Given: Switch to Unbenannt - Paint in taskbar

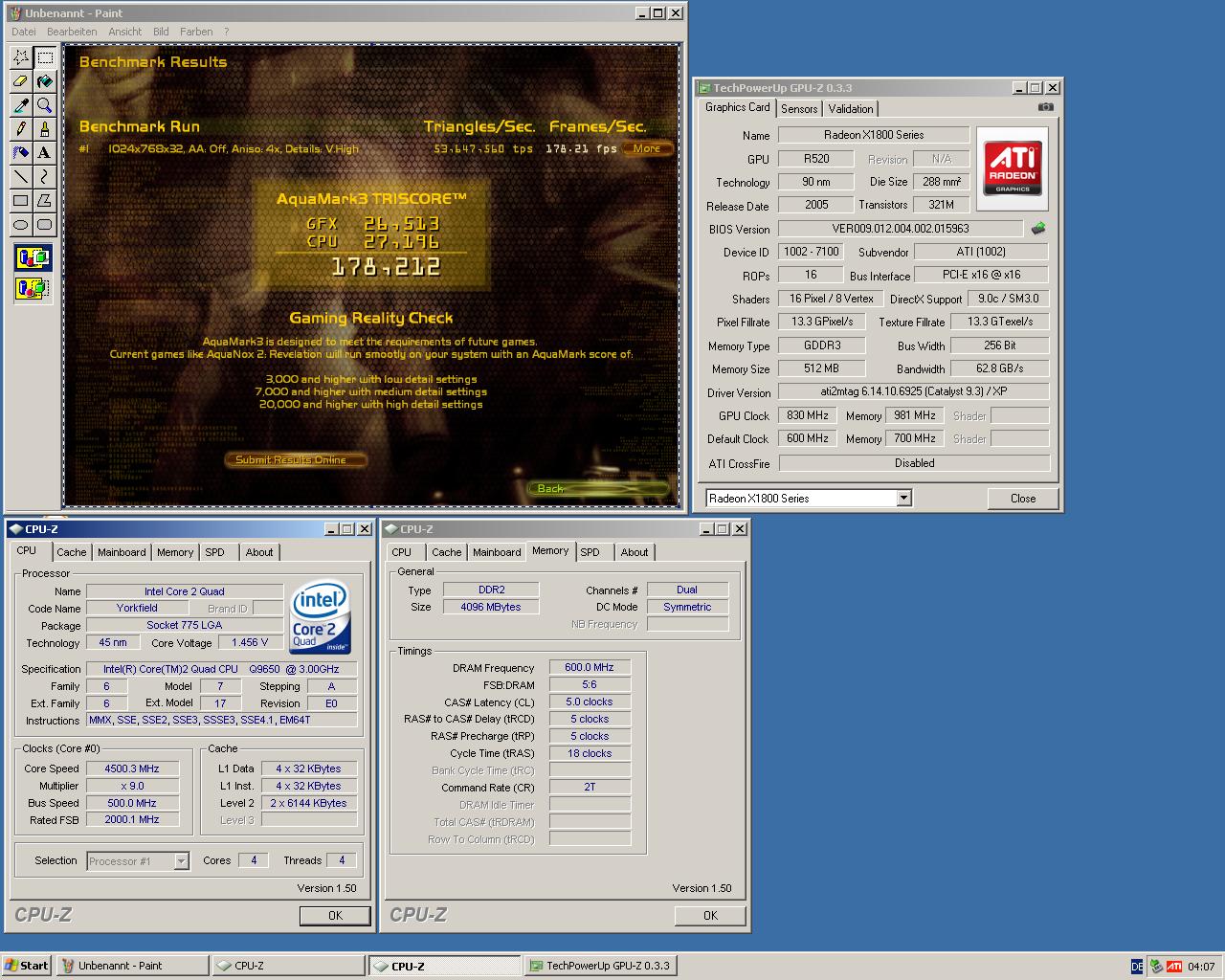Looking at the screenshot, I should tap(132, 966).
